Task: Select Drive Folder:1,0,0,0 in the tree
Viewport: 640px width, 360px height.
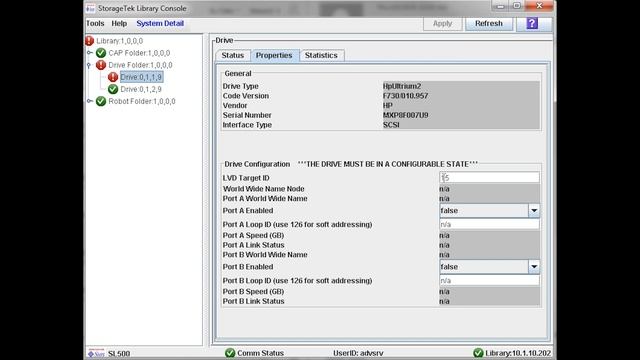Action: click(140, 65)
